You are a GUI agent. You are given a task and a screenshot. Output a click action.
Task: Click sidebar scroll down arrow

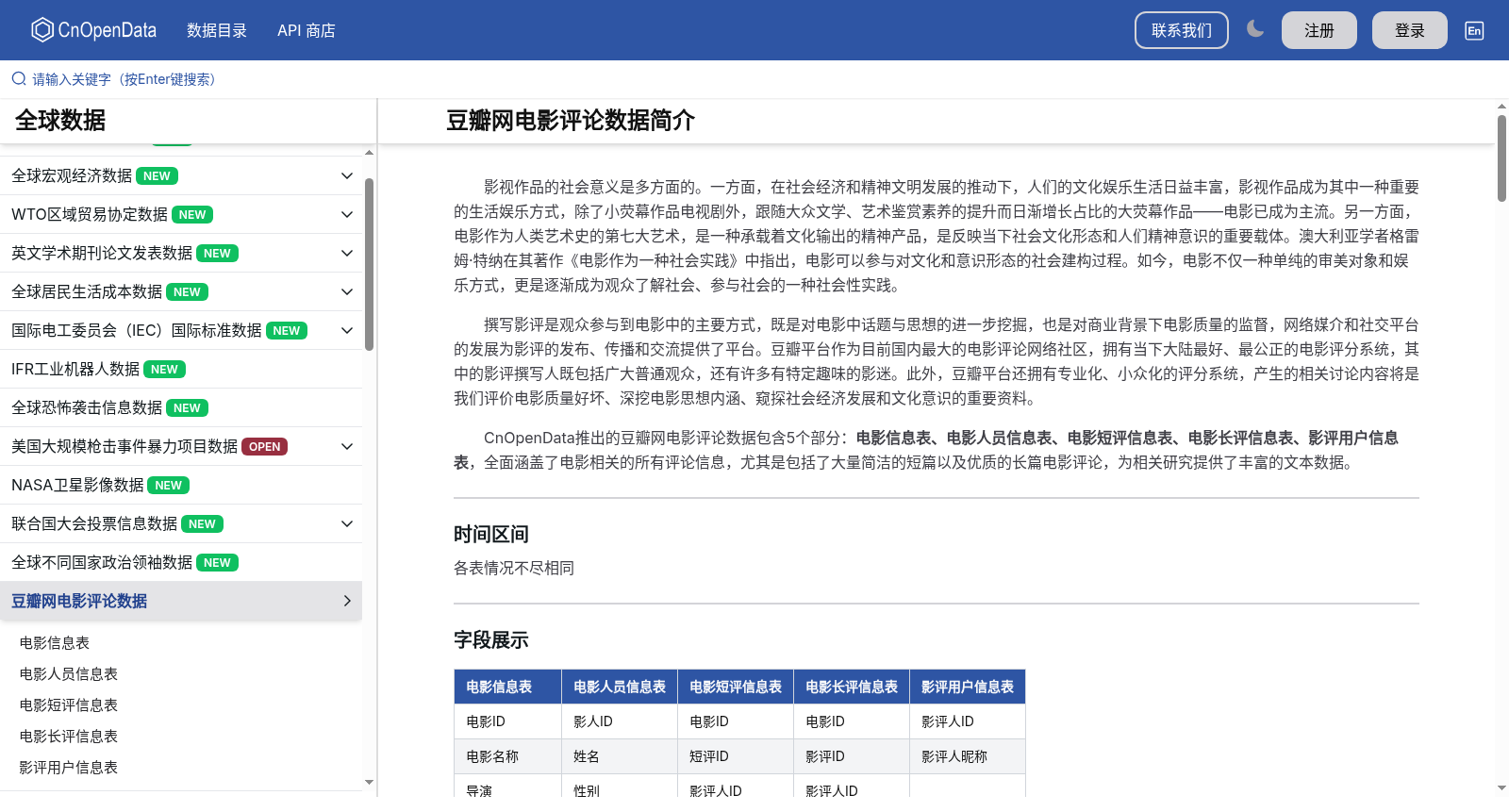(x=369, y=782)
